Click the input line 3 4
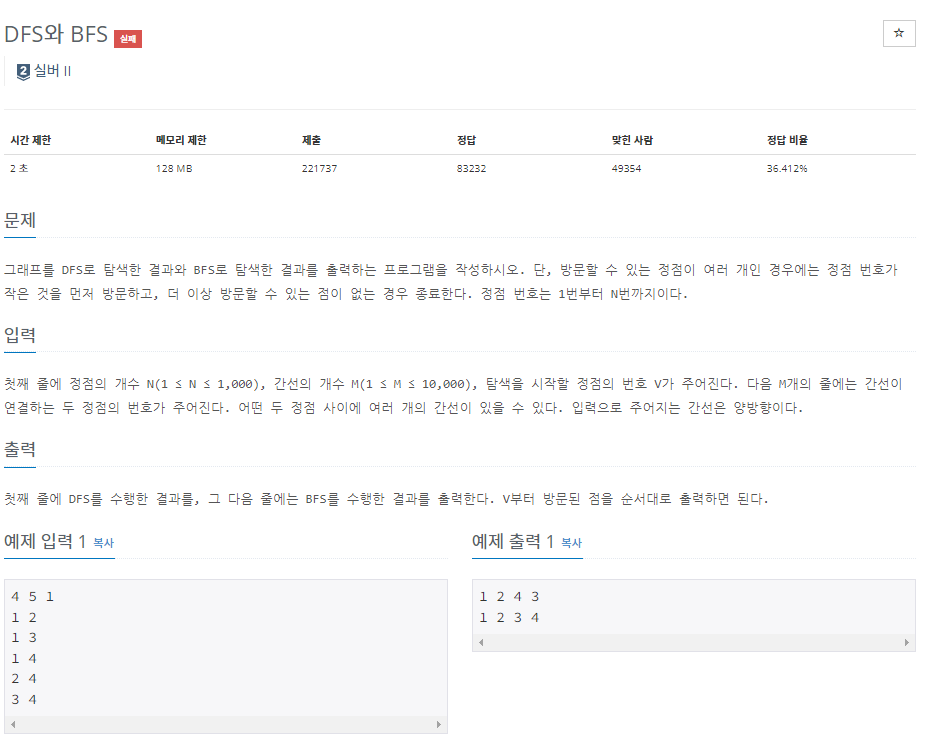 [24, 699]
